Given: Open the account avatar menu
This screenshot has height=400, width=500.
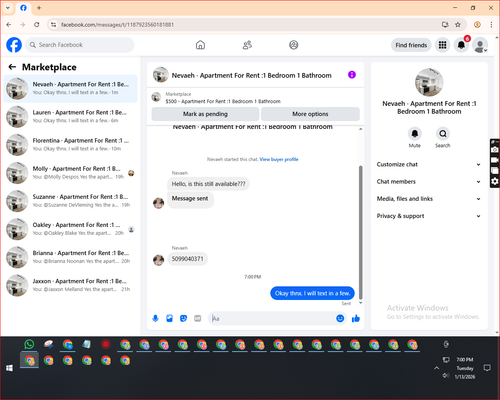Looking at the screenshot, I should (x=480, y=45).
